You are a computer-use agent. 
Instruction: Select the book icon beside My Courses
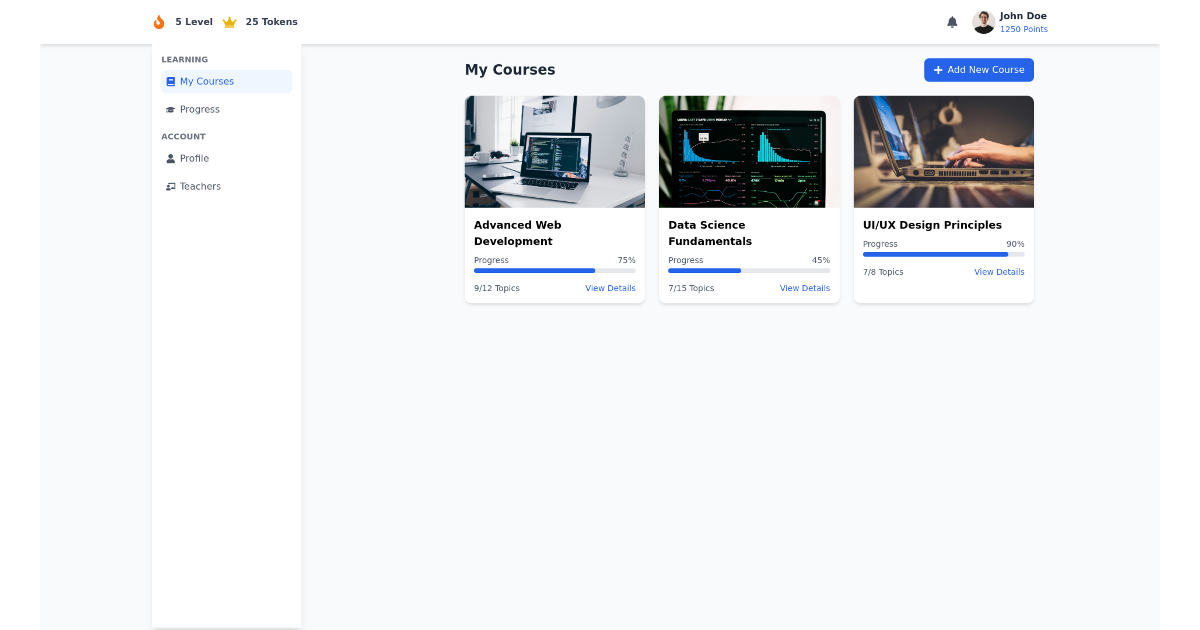170,81
